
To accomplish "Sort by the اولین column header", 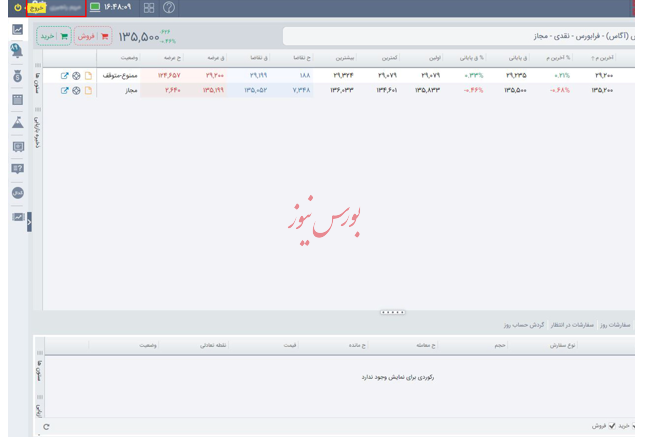I will point(435,58).
